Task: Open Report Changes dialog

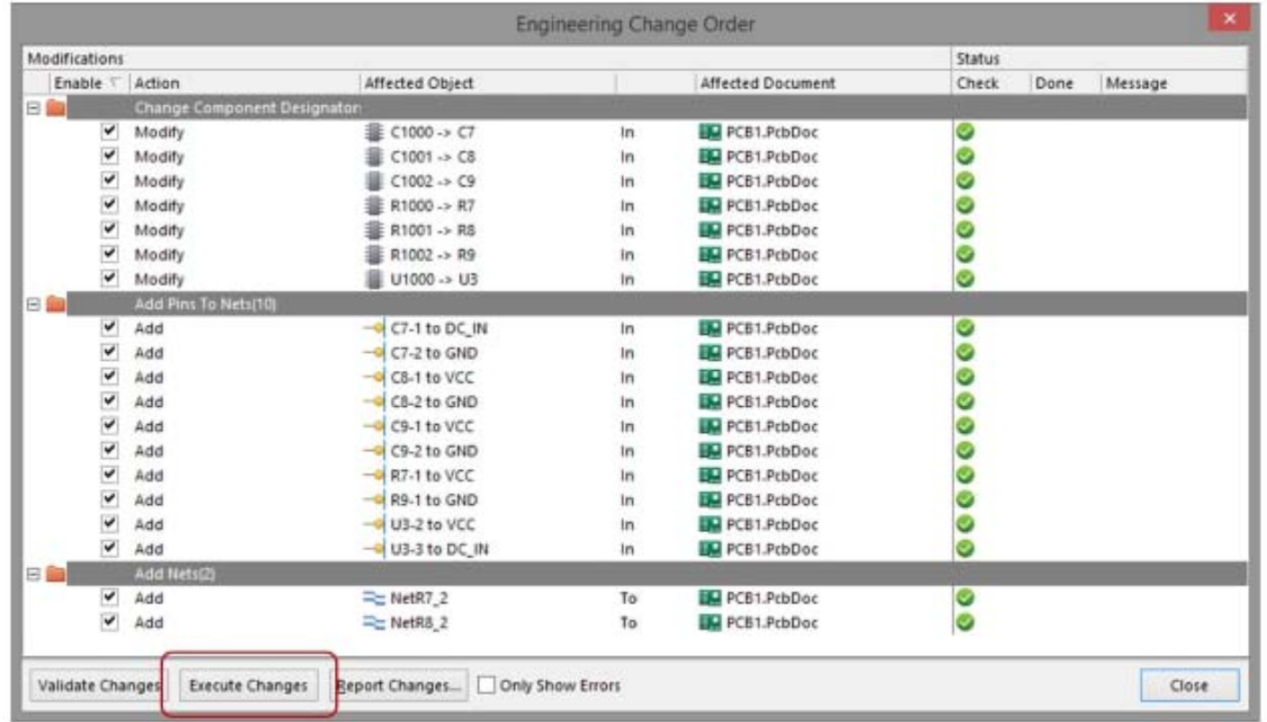Action: [399, 686]
